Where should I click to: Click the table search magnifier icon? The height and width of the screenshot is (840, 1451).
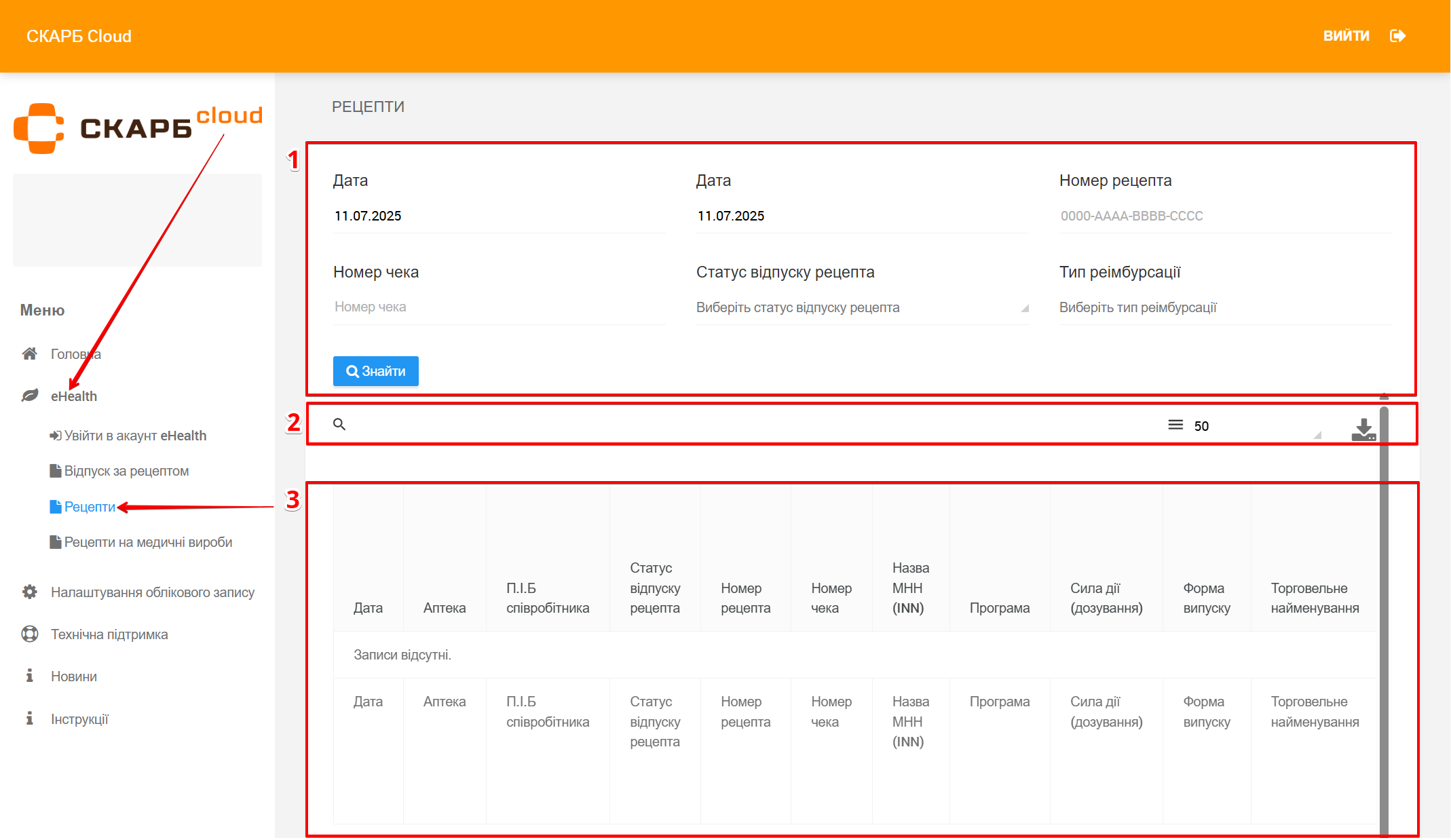point(339,425)
